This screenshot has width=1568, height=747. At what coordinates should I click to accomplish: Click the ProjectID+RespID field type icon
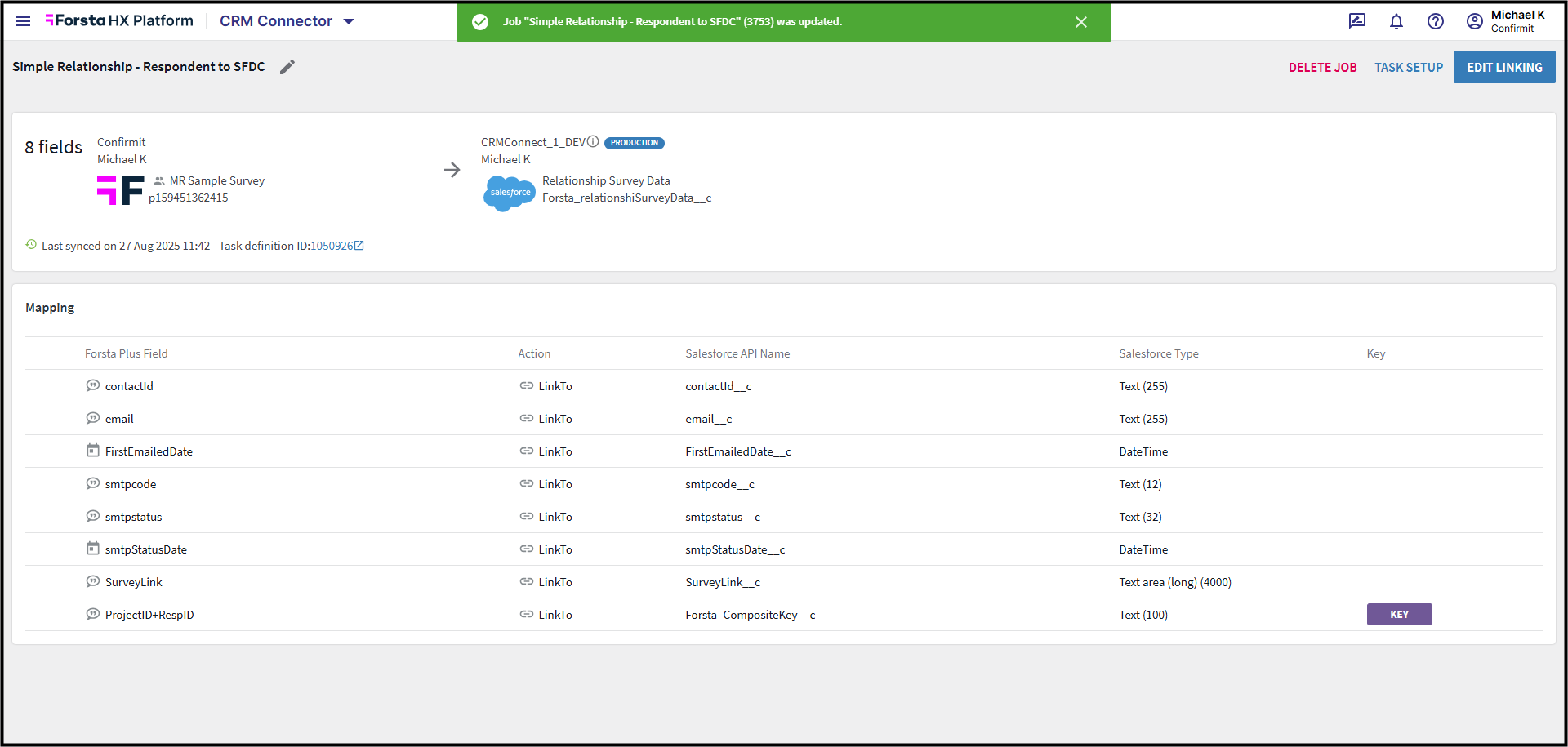93,614
